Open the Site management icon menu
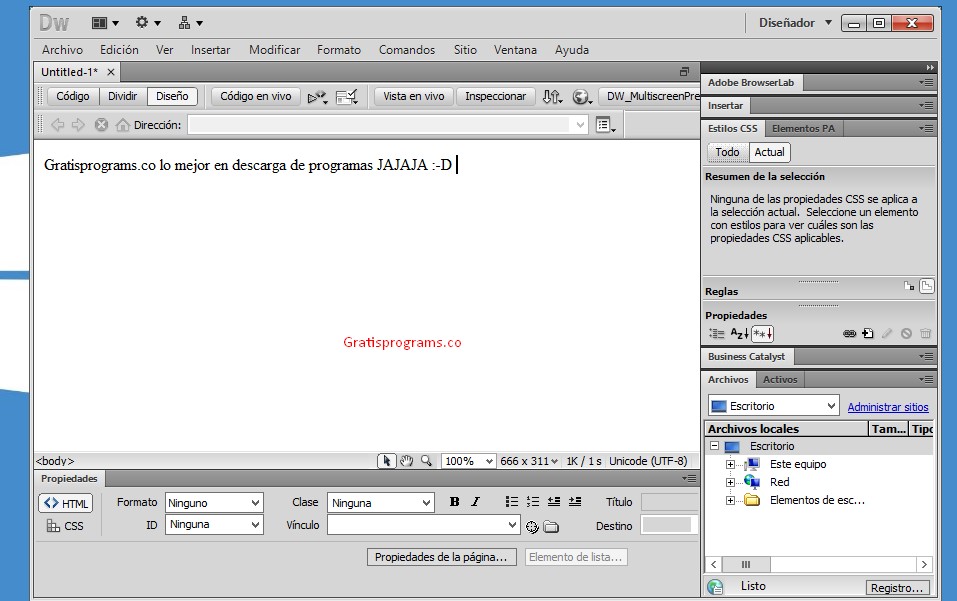The image size is (957, 601). 190,23
